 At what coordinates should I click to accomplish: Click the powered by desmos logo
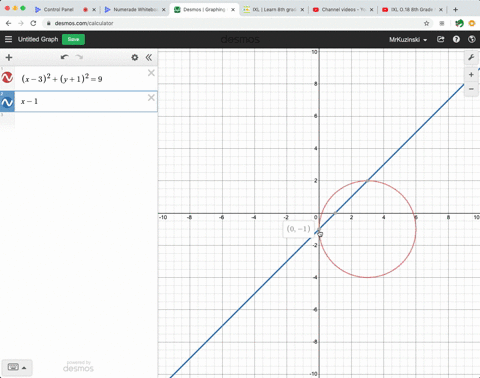pos(78,367)
